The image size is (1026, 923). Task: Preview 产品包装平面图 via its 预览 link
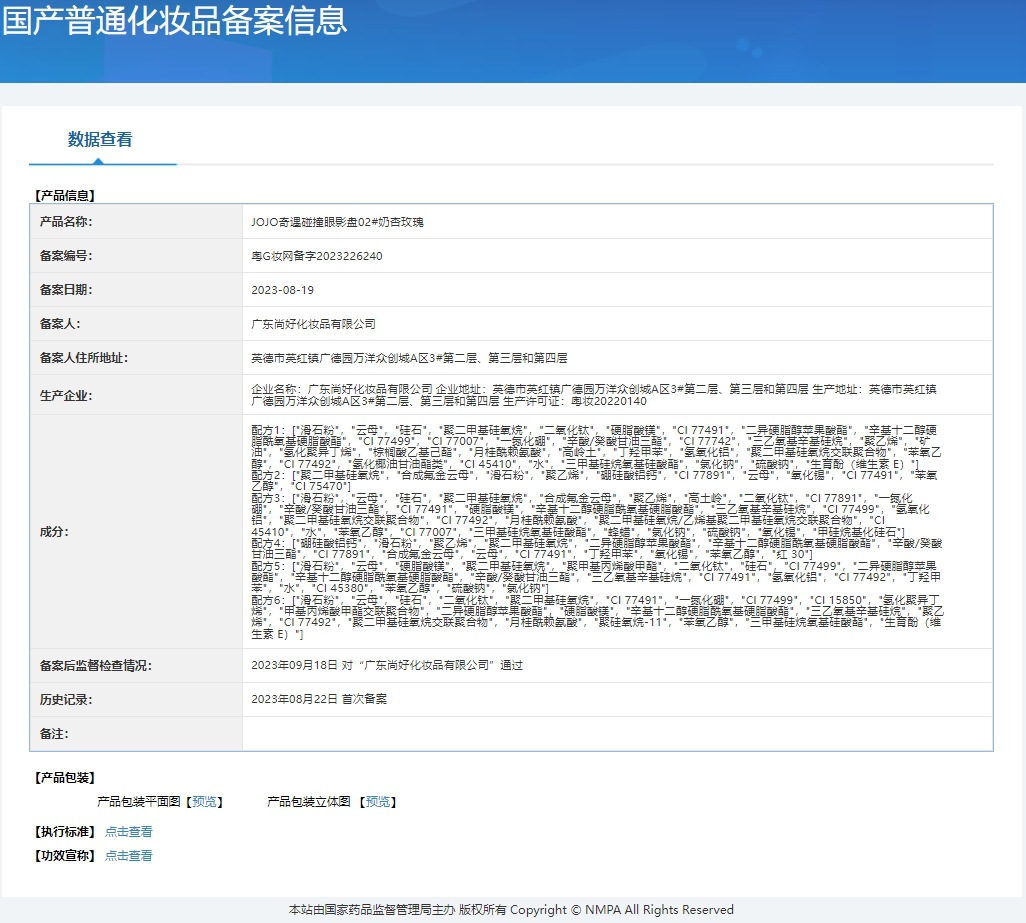pos(205,801)
